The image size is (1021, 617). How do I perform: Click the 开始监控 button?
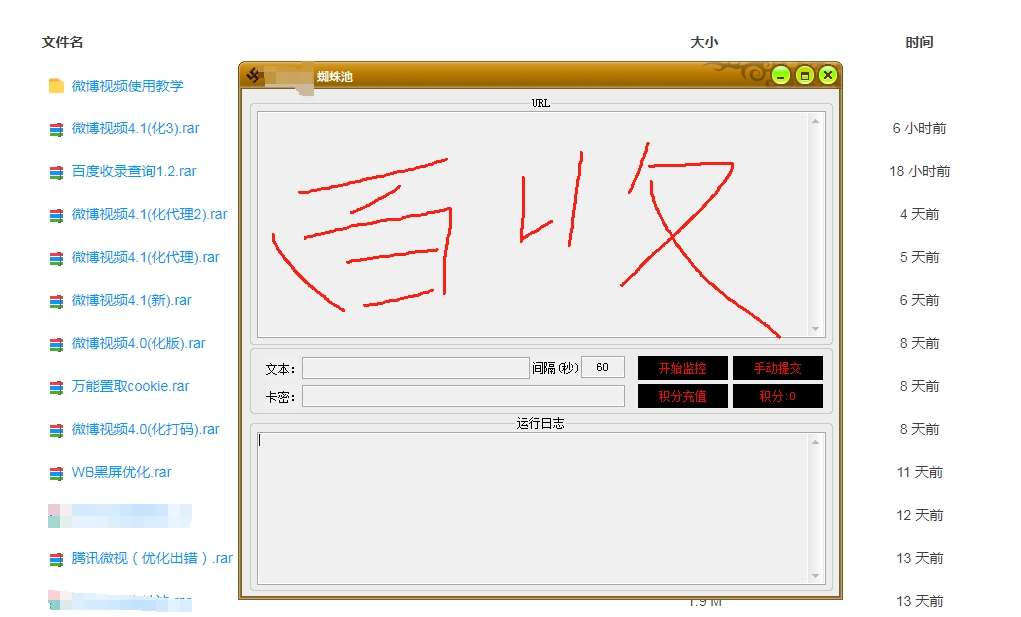click(682, 368)
